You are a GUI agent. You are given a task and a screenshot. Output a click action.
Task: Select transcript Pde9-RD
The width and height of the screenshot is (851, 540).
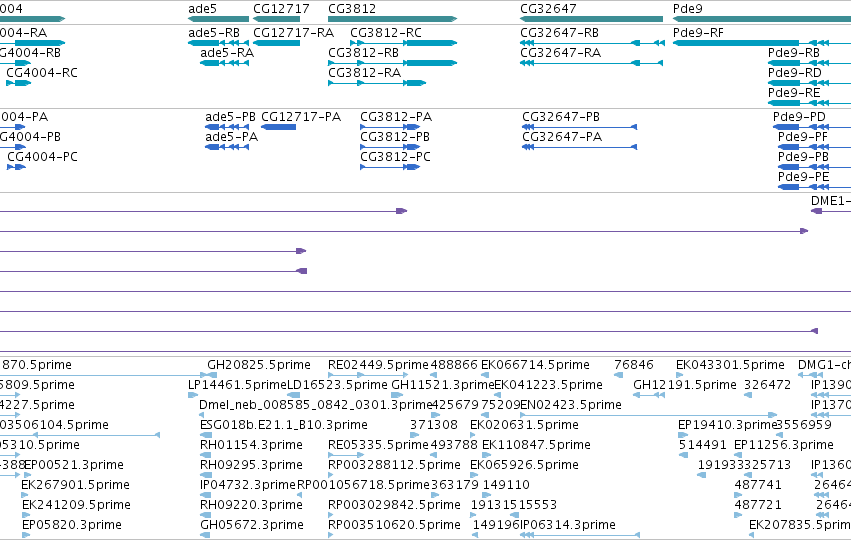point(809,83)
